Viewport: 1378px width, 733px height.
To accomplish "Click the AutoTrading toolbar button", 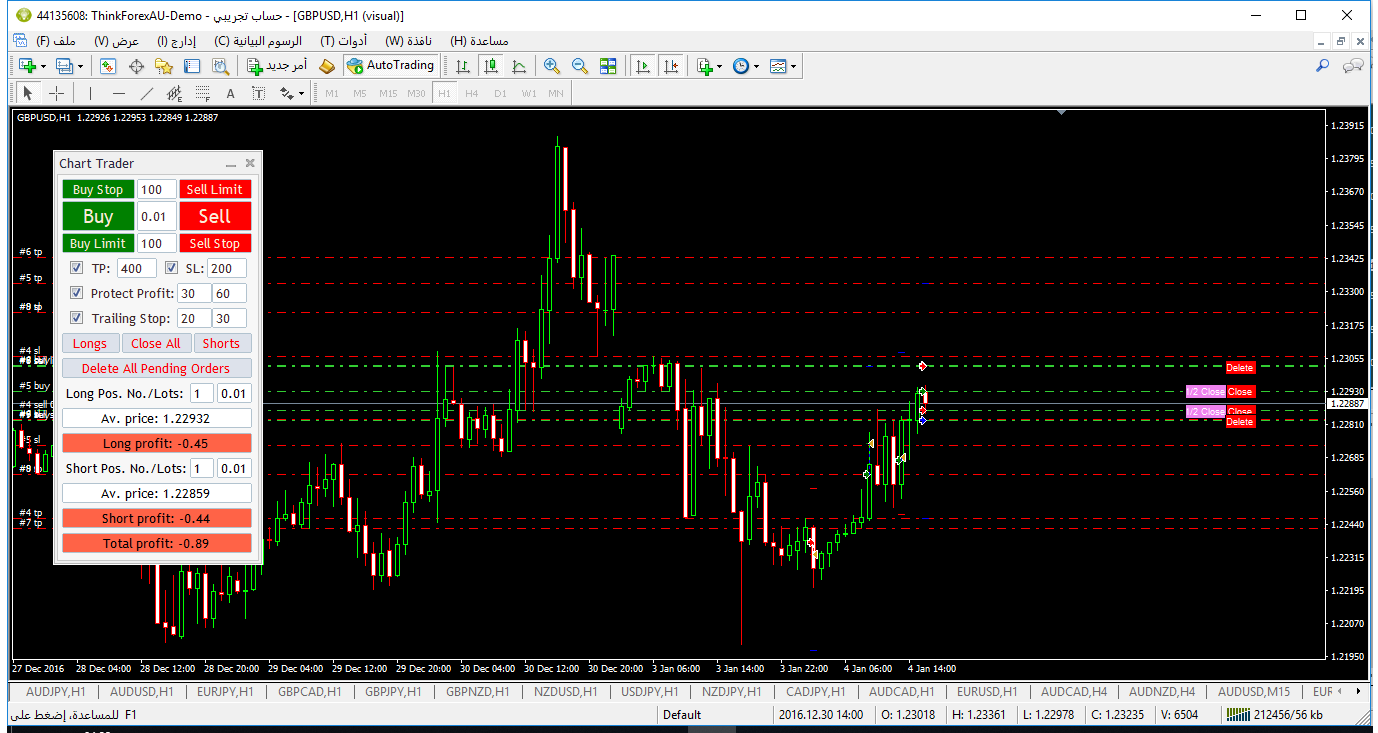I will click(x=391, y=66).
